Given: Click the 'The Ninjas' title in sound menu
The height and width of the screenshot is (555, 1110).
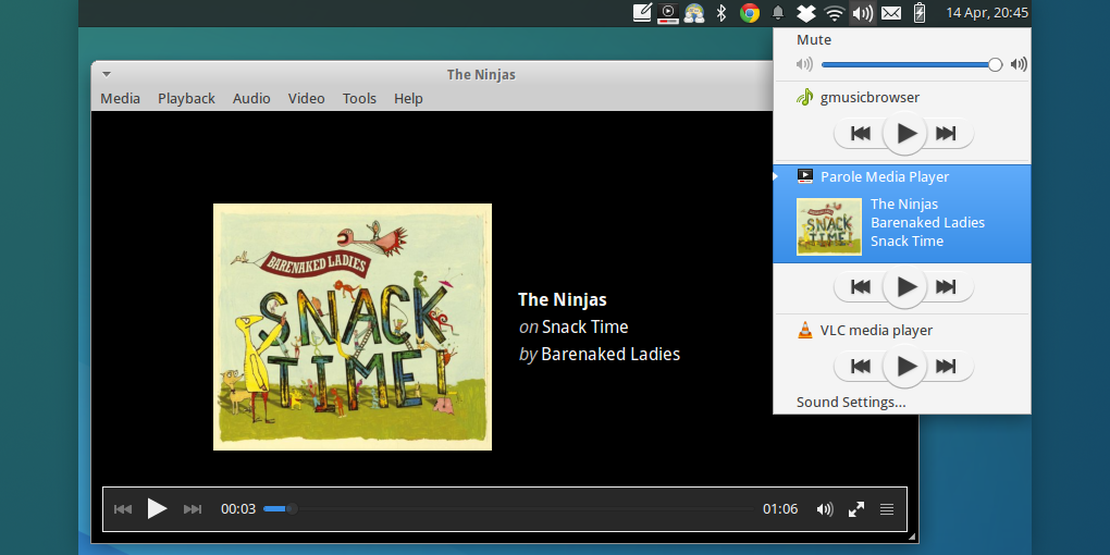Looking at the screenshot, I should point(904,204).
